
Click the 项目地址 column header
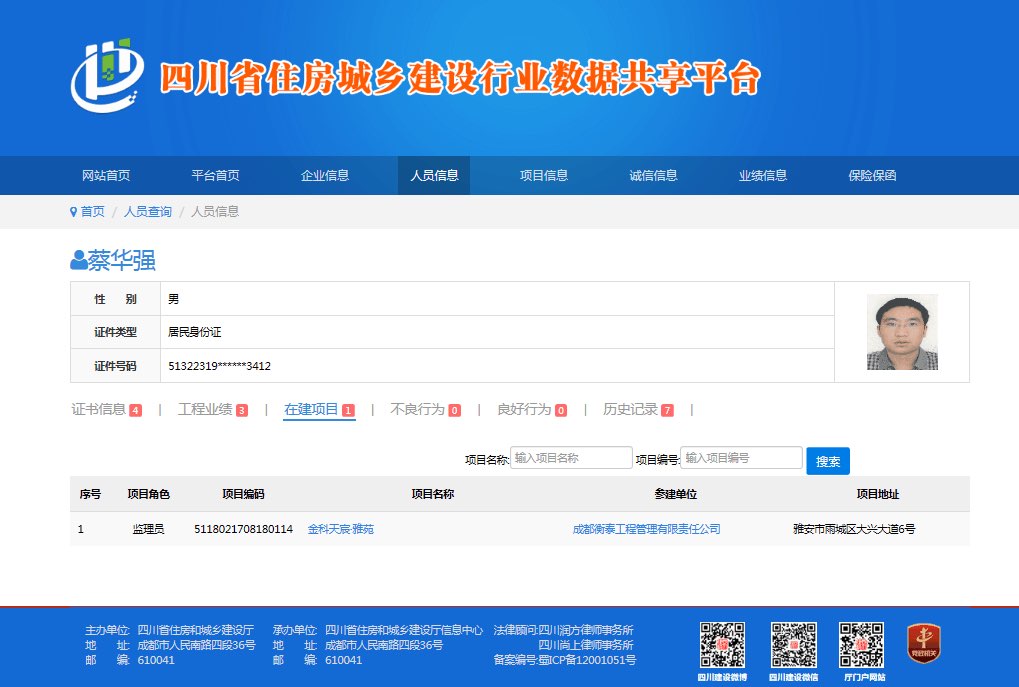[x=877, y=494]
